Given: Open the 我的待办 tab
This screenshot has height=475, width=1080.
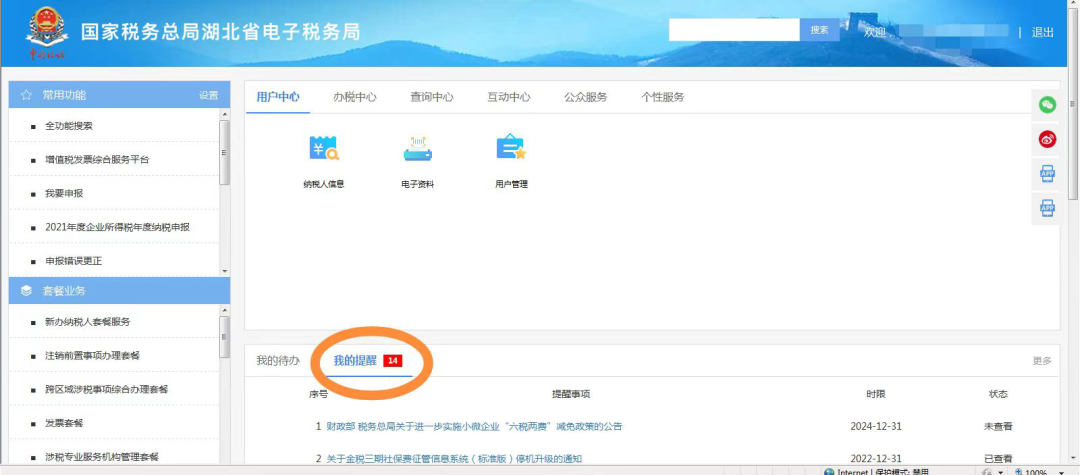Looking at the screenshot, I should tap(278, 361).
